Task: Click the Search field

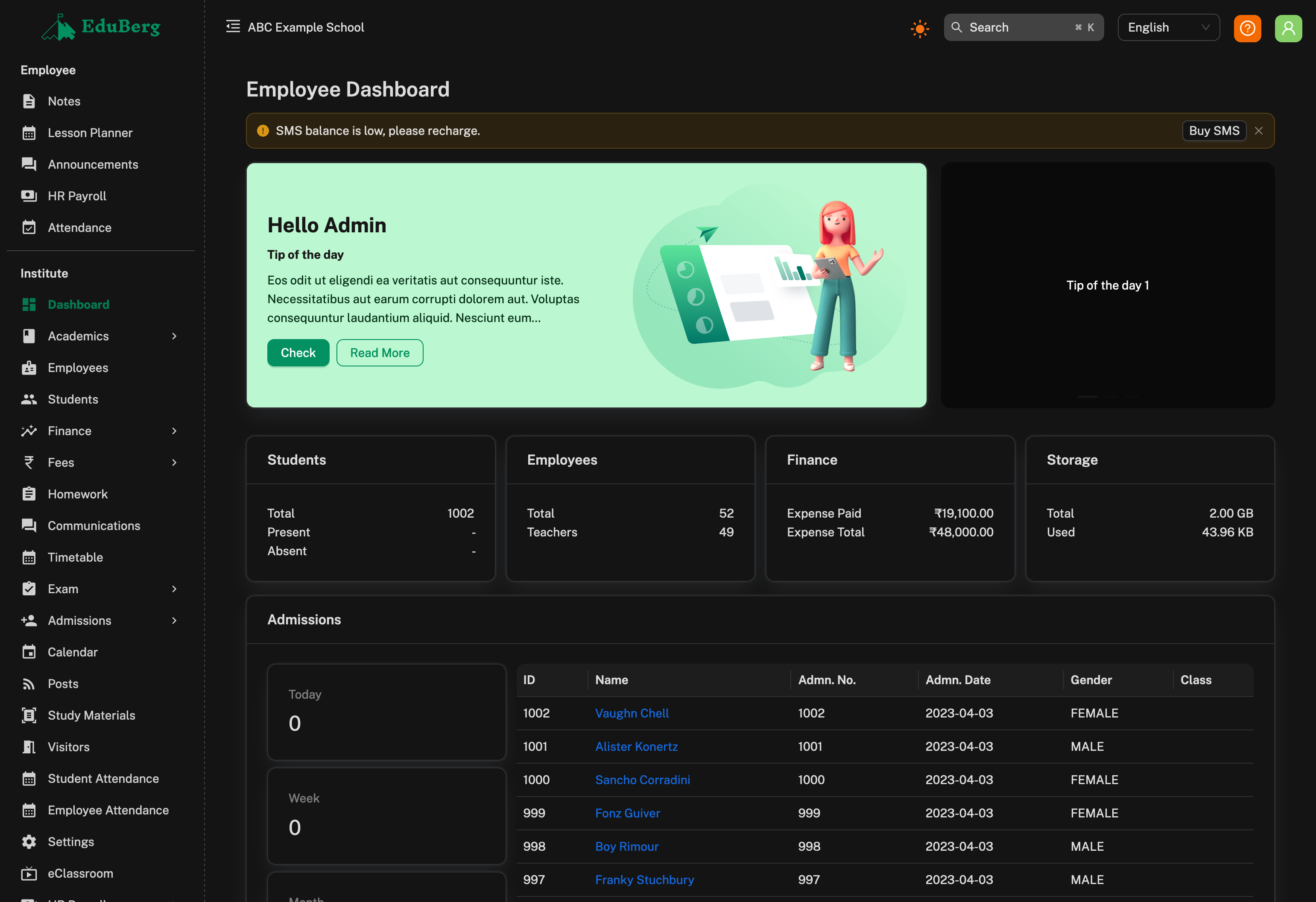Action: tap(1023, 27)
